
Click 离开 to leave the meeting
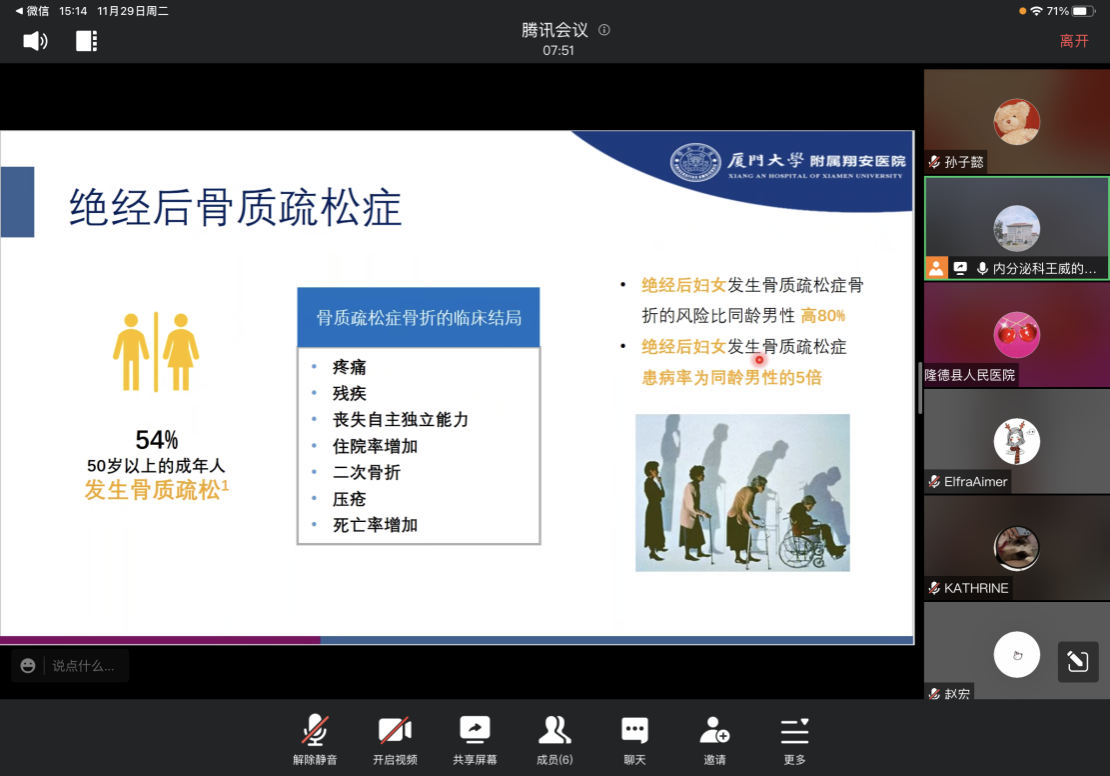[1074, 41]
